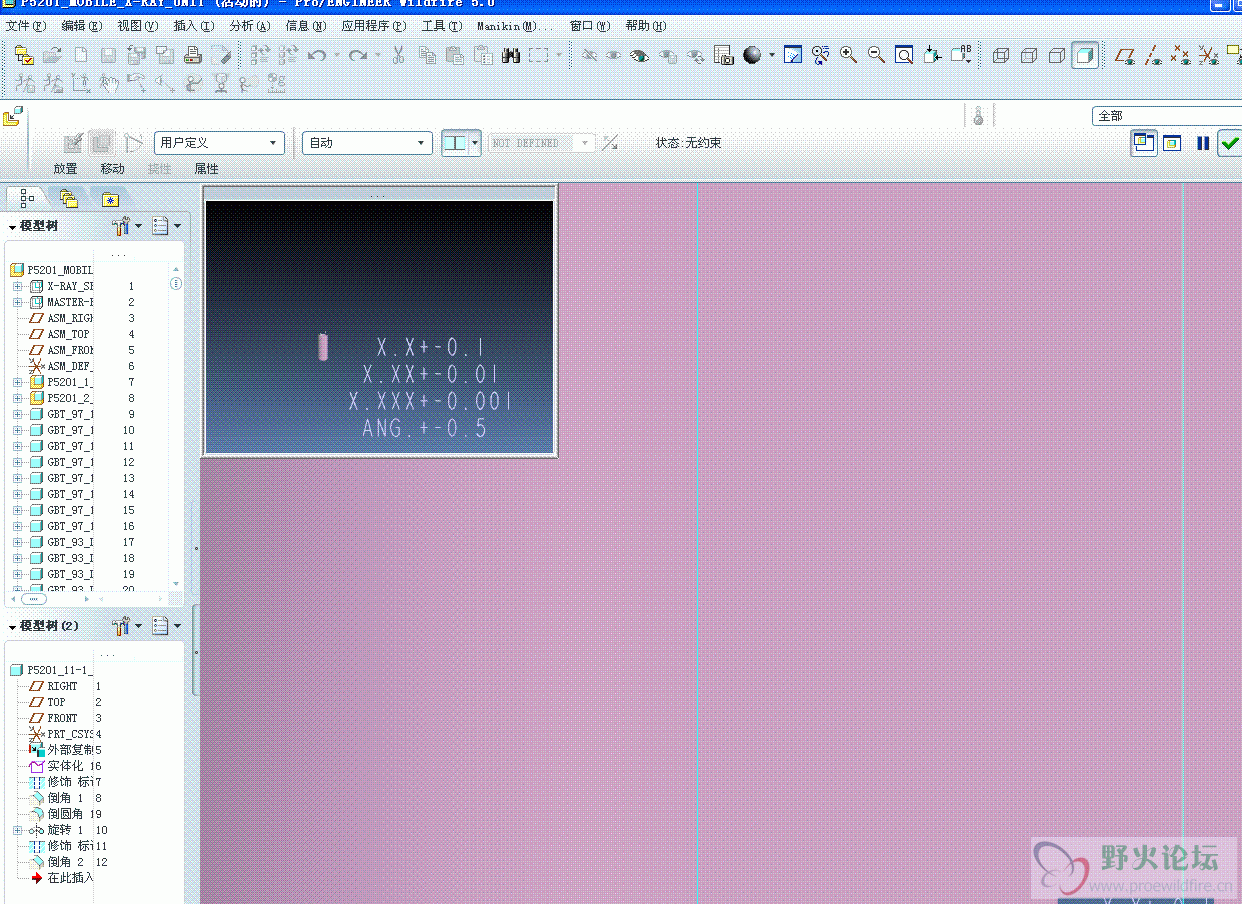The height and width of the screenshot is (904, 1242).
Task: Select the 实体化 1 feature row
Action: pos(66,766)
